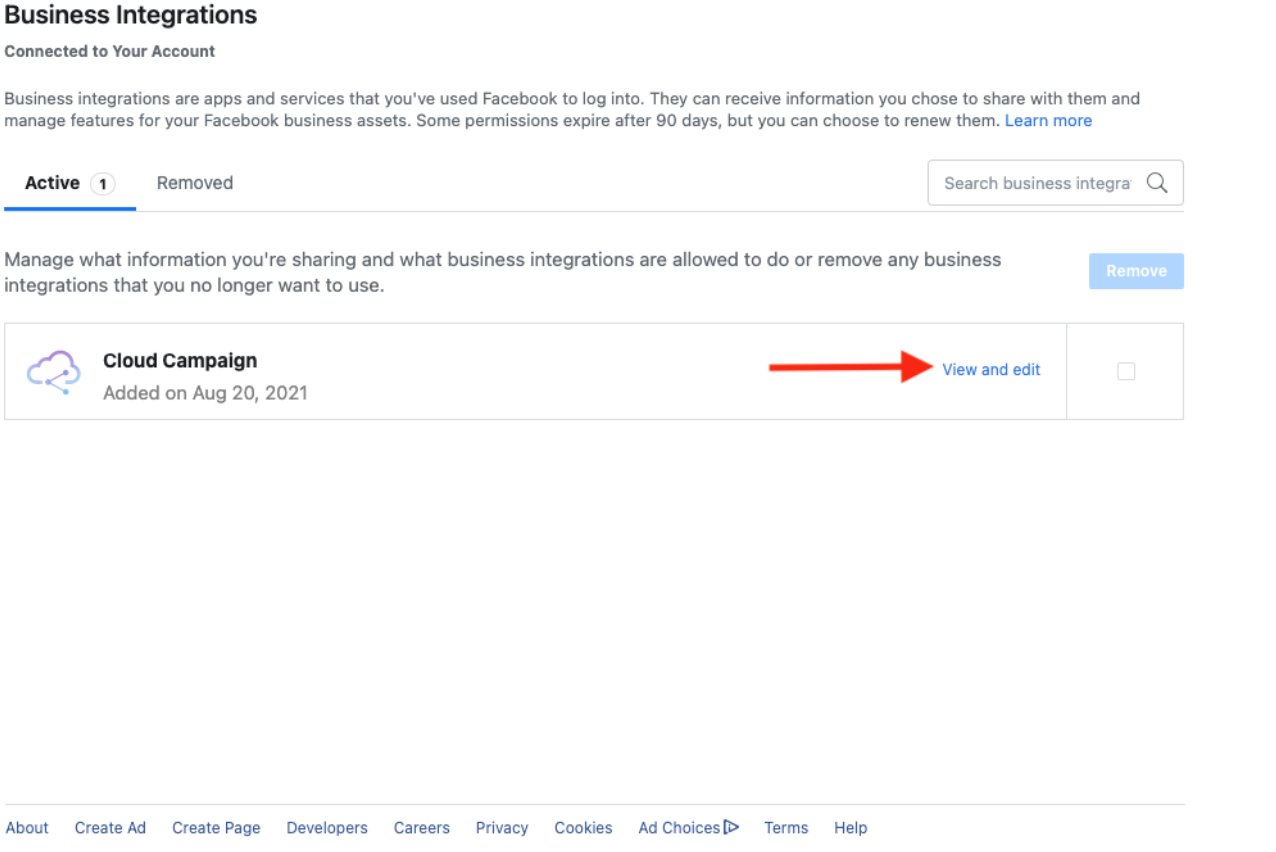View the Cookies footer link
The height and width of the screenshot is (852, 1276).
[x=583, y=828]
